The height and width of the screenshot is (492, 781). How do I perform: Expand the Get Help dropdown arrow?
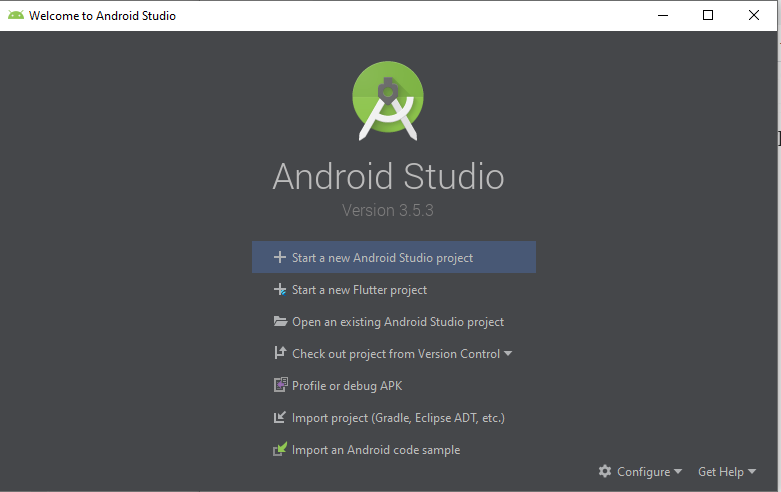tap(752, 471)
